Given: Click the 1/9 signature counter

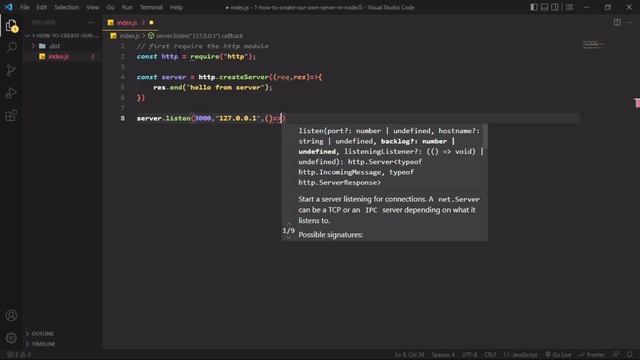Looking at the screenshot, I should point(288,231).
